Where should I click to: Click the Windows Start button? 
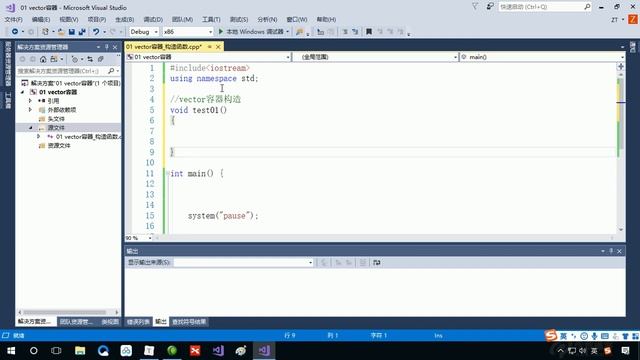pyautogui.click(x=11, y=351)
